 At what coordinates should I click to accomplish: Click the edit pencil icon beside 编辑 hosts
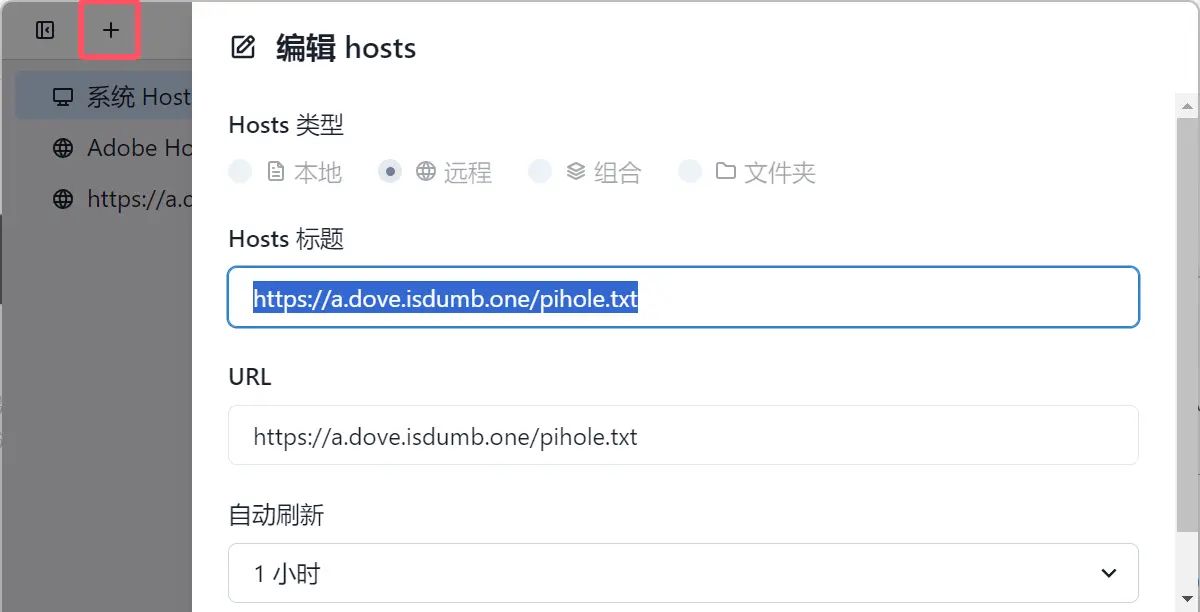pos(242,46)
